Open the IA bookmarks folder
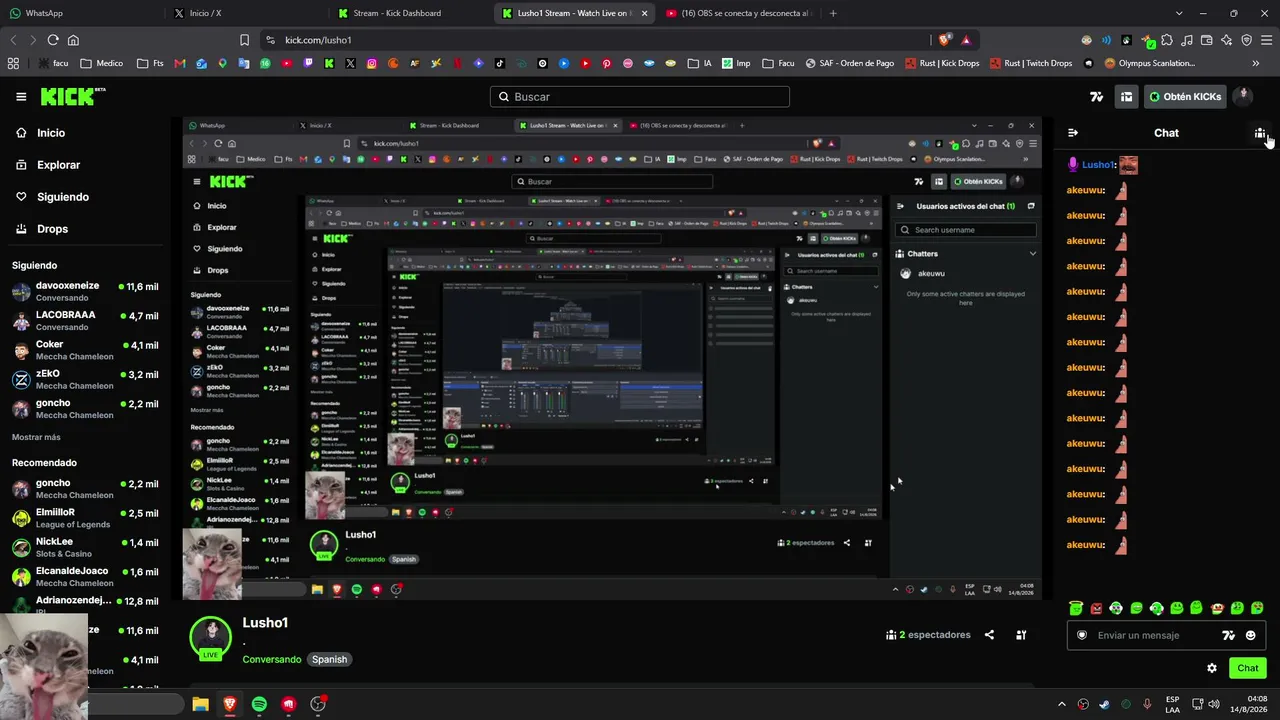The image size is (1280, 720). coord(700,63)
